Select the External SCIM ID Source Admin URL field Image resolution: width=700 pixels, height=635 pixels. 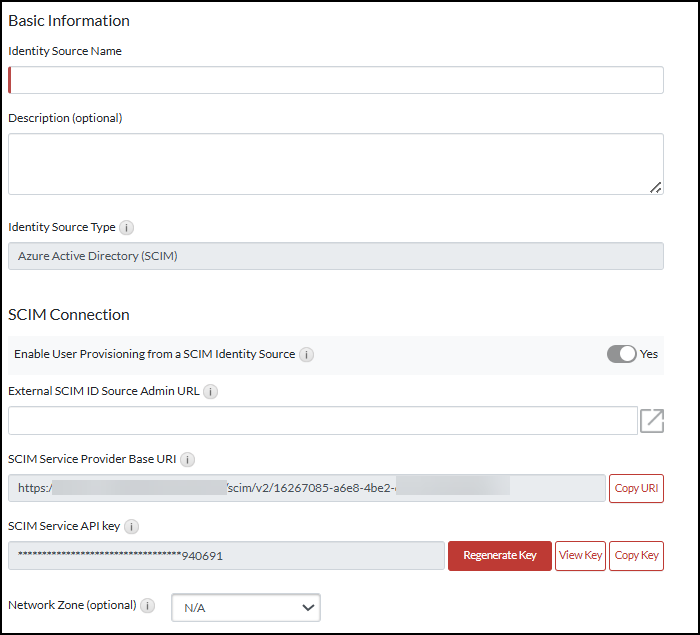pos(322,421)
